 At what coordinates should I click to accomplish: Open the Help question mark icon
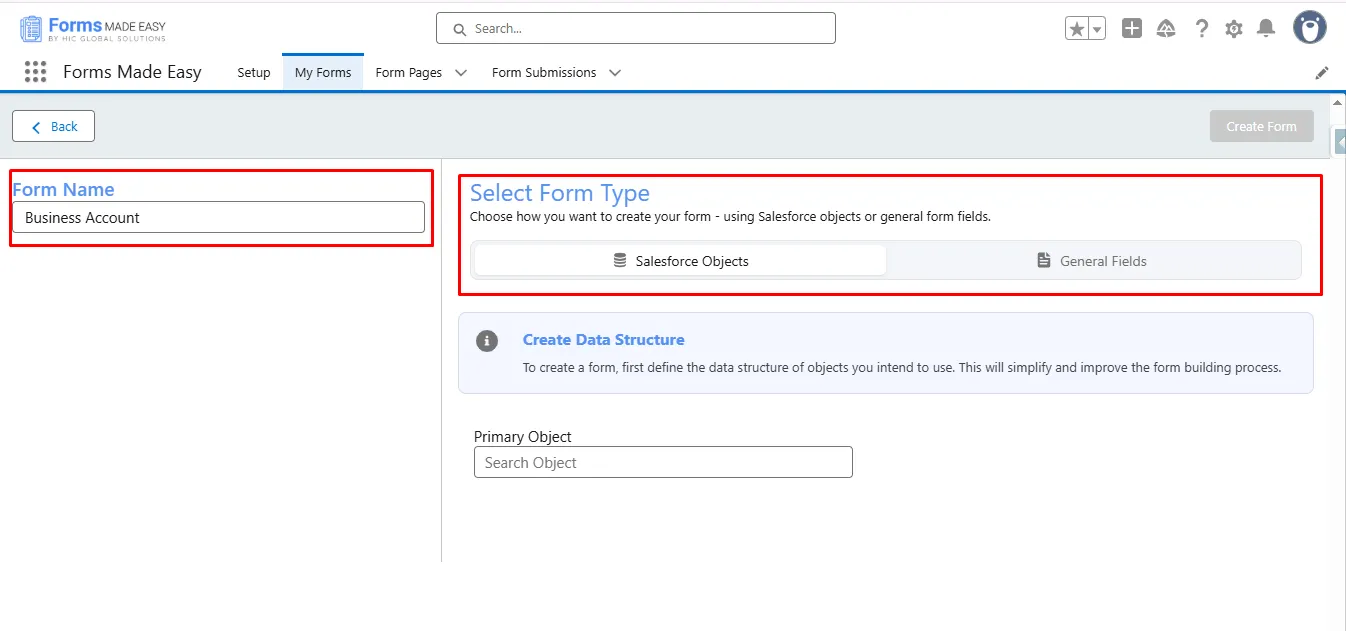coord(1201,29)
